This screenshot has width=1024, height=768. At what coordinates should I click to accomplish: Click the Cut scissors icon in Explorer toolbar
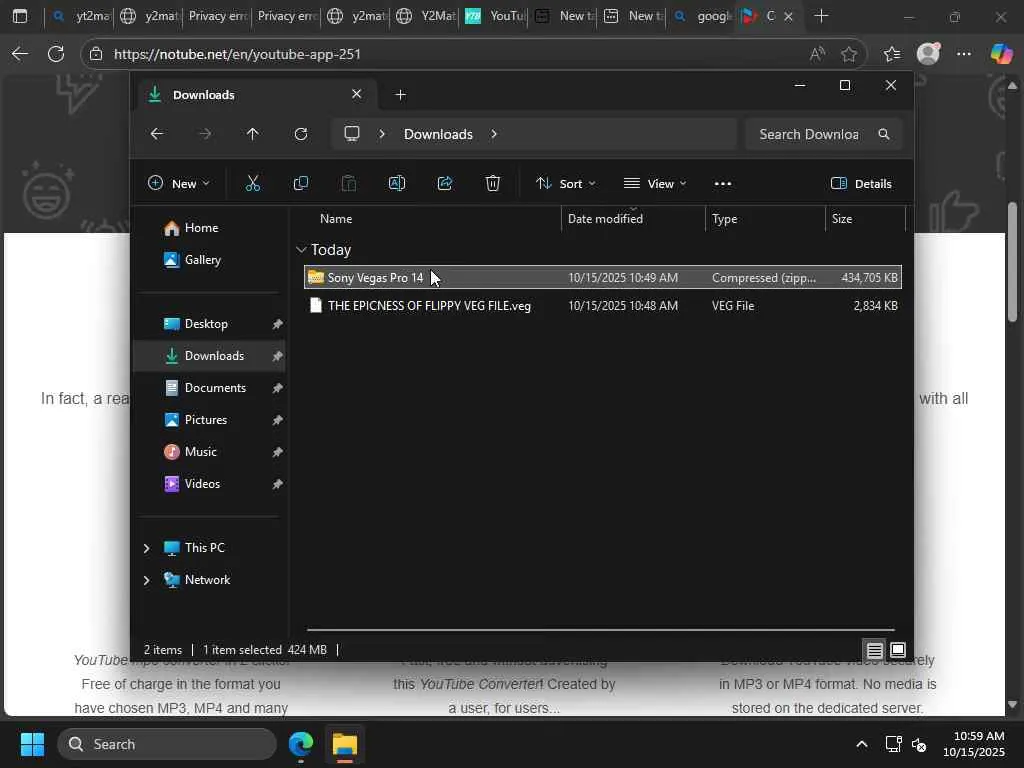[253, 184]
